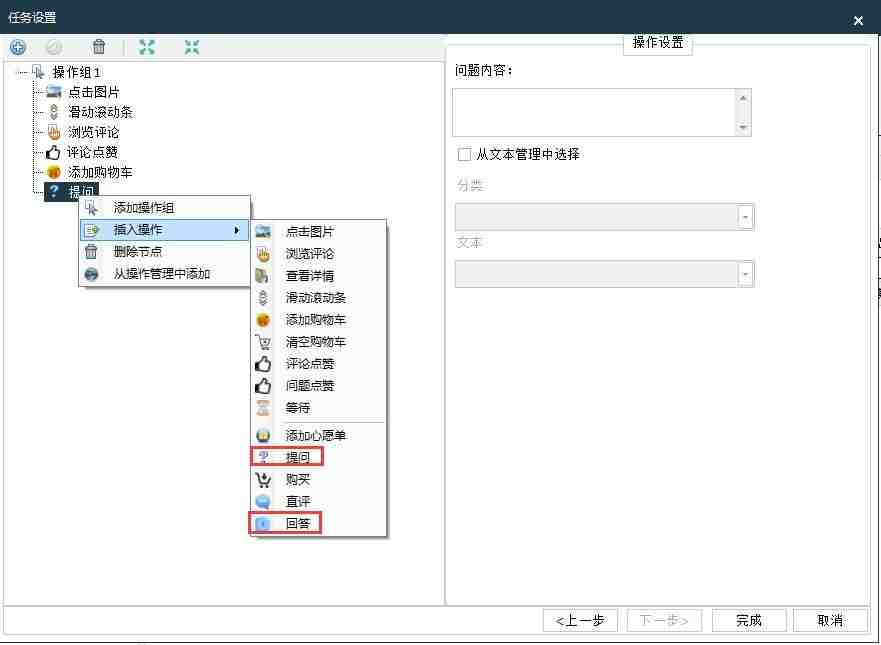Insert 滑动滚动条 operation from submenu
The height and width of the screenshot is (645, 881).
tap(319, 298)
